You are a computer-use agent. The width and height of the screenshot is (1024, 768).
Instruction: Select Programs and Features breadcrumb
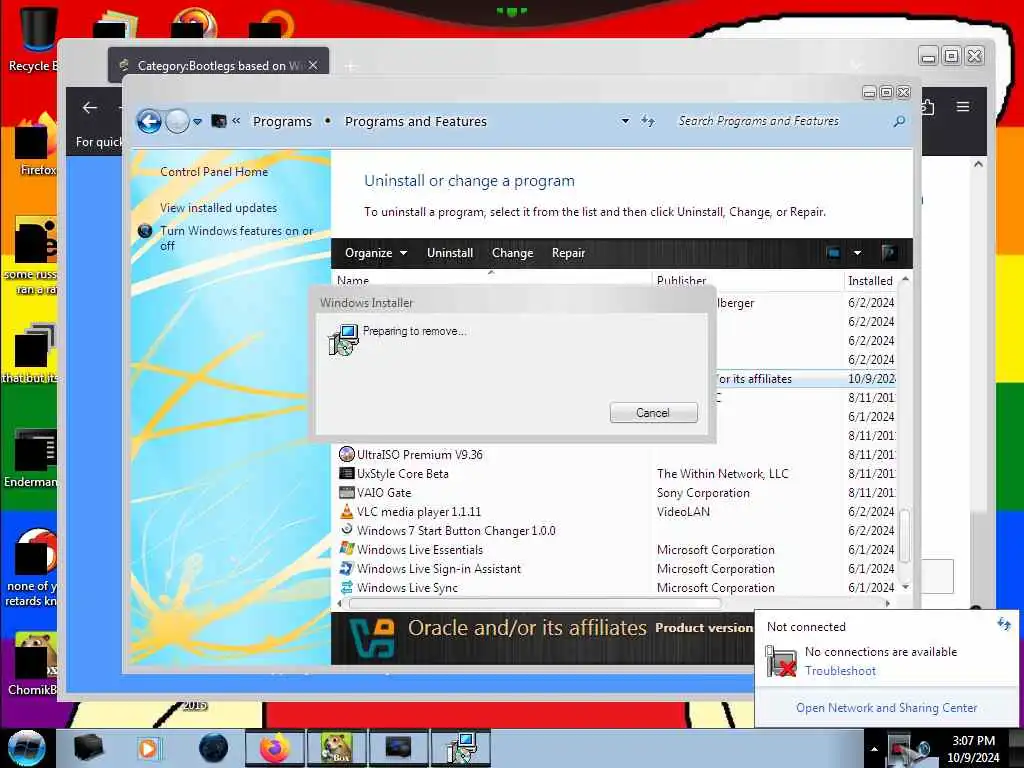click(415, 121)
